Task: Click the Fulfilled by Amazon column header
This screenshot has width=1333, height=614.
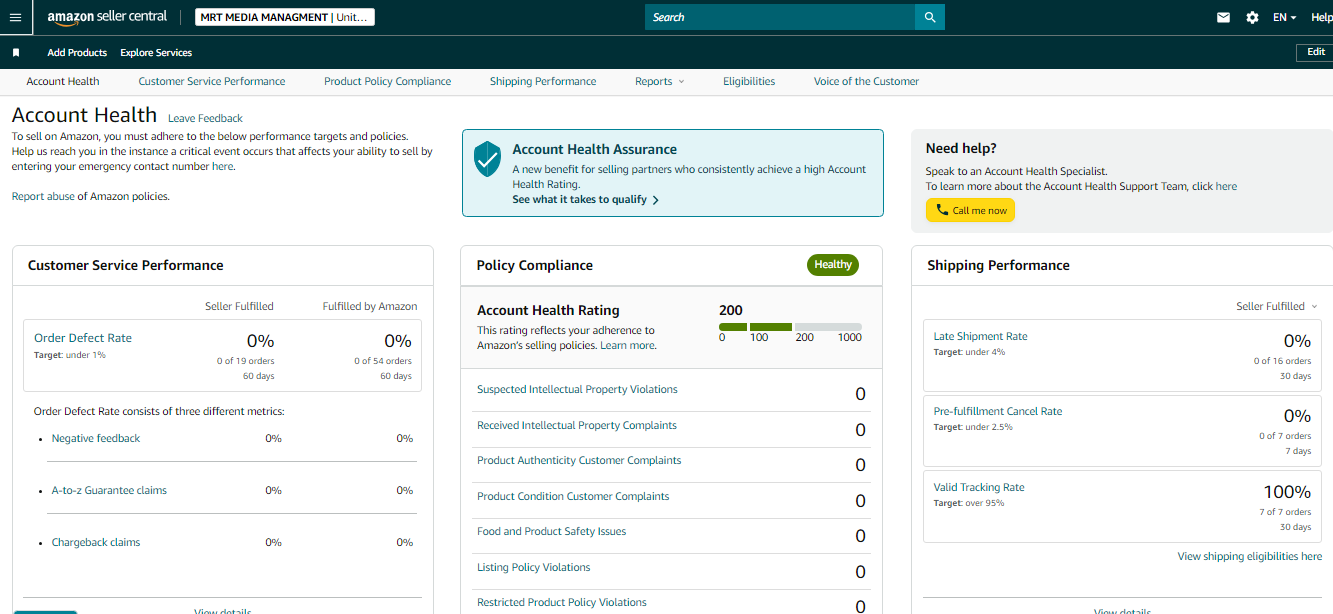Action: (x=370, y=306)
